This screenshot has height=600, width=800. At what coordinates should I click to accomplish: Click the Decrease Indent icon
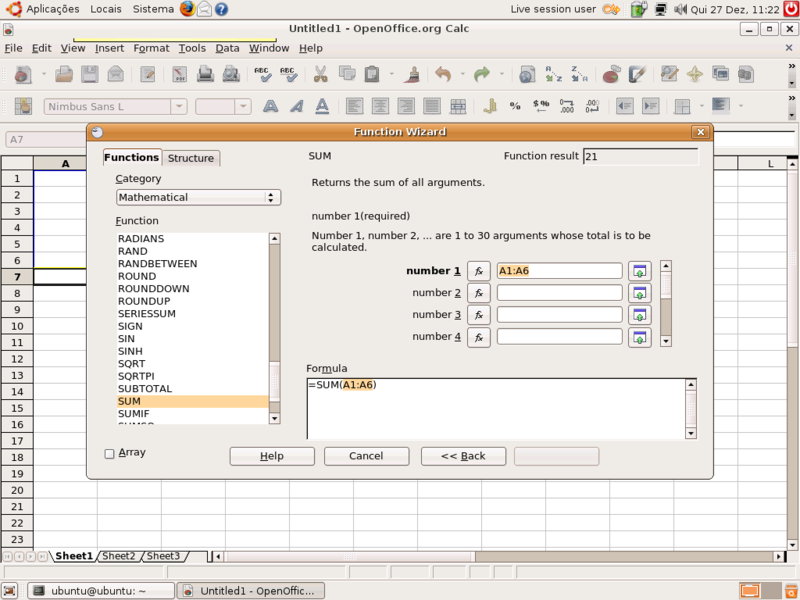pos(624,106)
